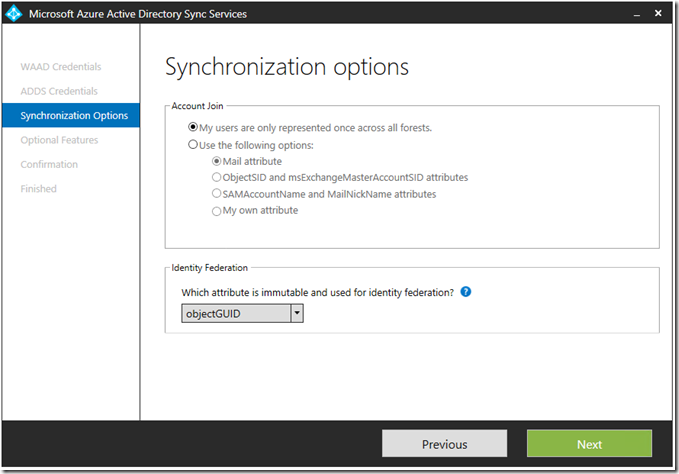Click the 'Account Join' group label
Viewport: 679px width, 474px height.
(x=197, y=106)
